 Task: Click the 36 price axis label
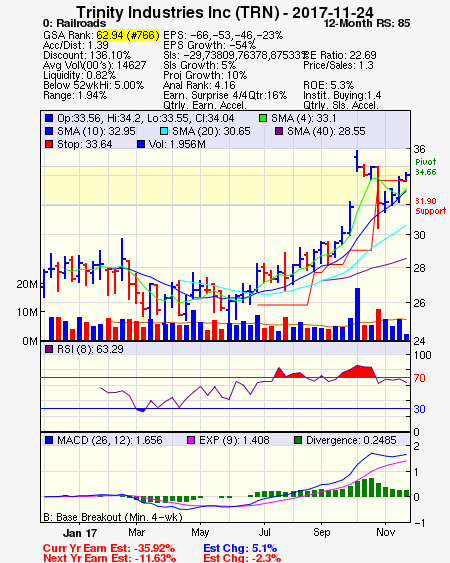[x=419, y=149]
